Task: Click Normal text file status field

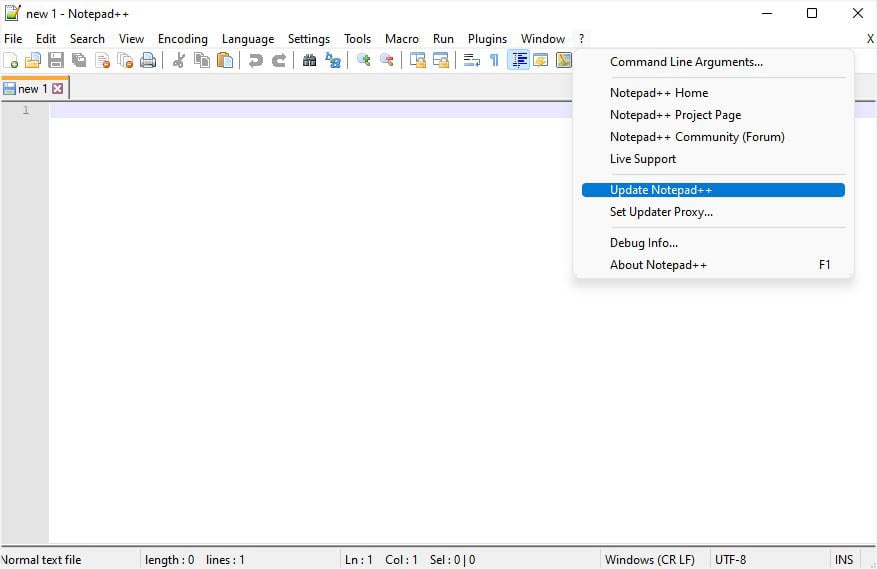Action: tap(69, 559)
